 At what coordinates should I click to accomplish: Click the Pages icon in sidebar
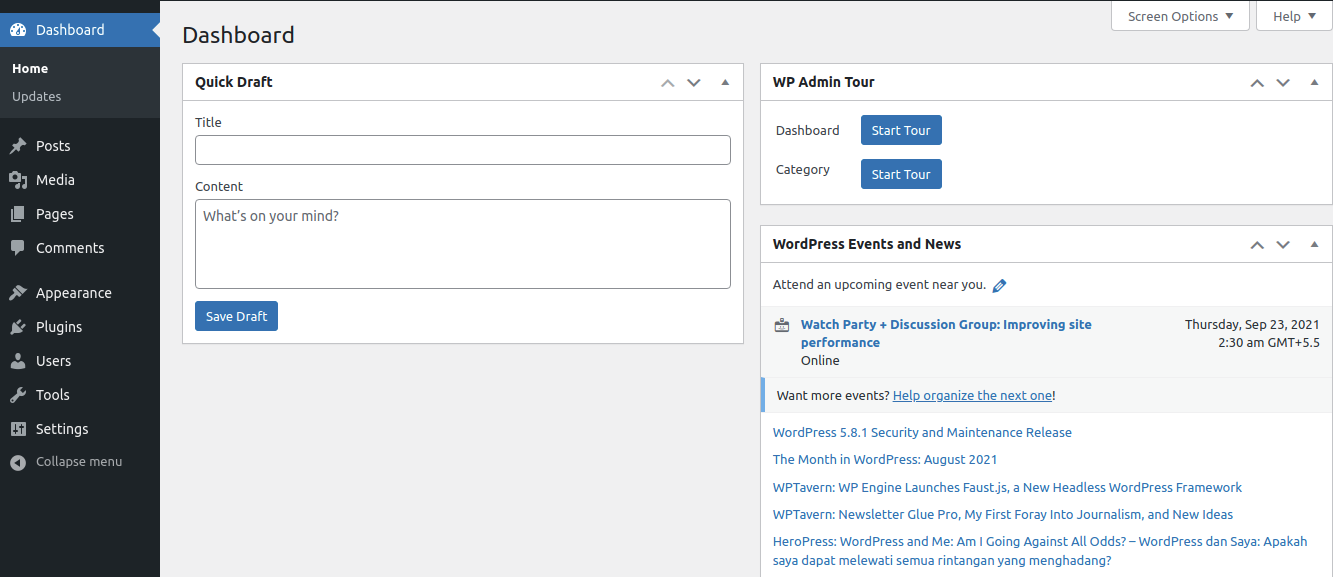click(x=18, y=214)
